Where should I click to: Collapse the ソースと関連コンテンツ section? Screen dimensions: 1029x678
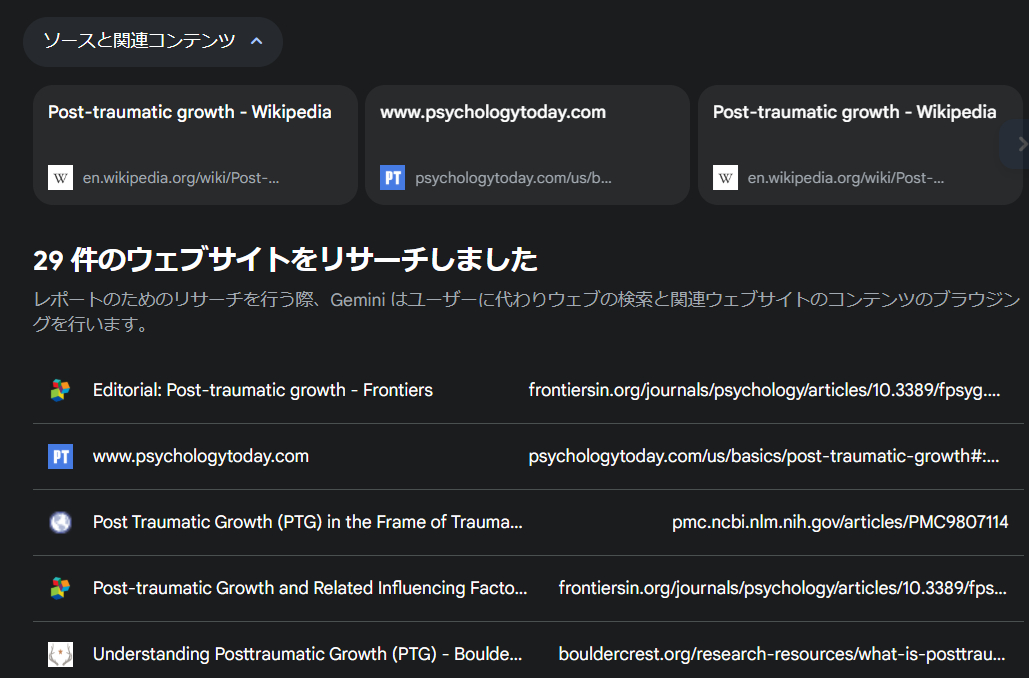pyautogui.click(x=153, y=41)
